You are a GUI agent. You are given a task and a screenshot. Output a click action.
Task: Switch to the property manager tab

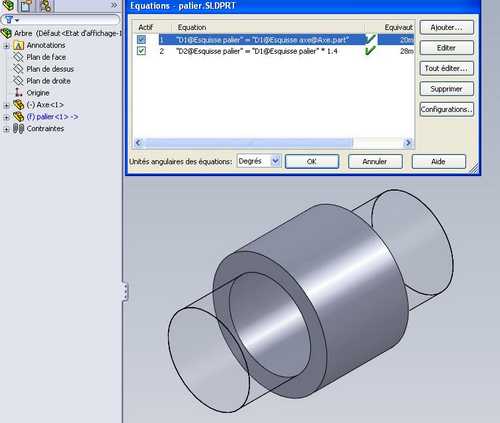[26, 6]
